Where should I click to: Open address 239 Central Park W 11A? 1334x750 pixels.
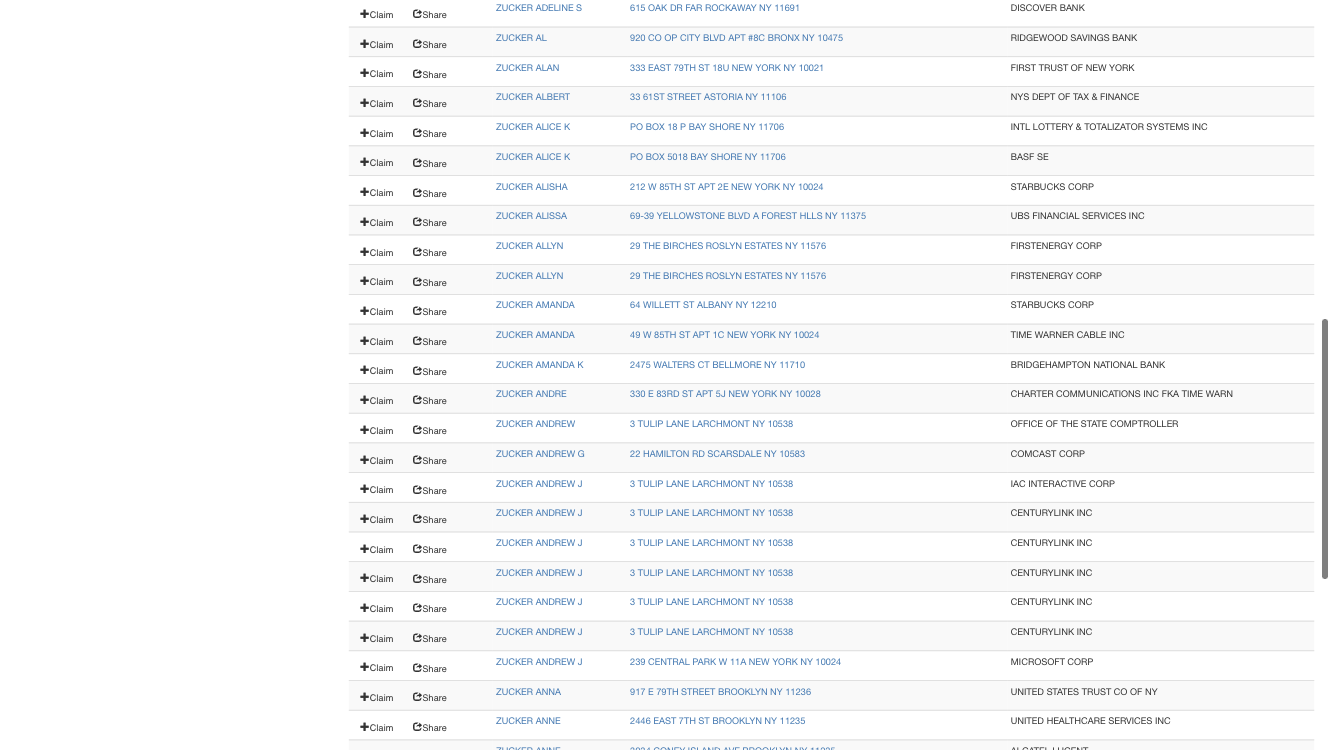click(735, 662)
